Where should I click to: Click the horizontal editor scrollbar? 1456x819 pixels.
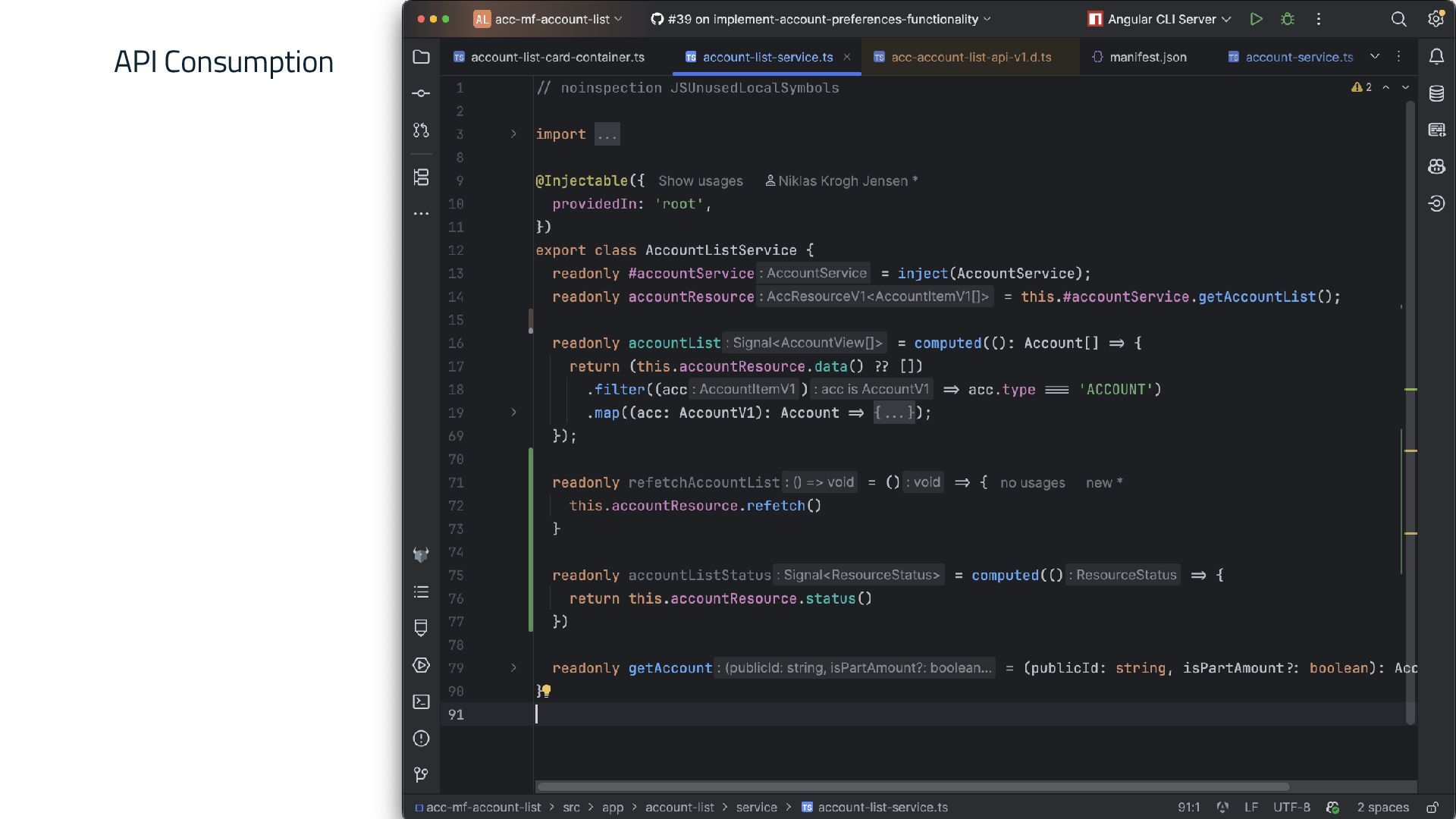coord(910,786)
